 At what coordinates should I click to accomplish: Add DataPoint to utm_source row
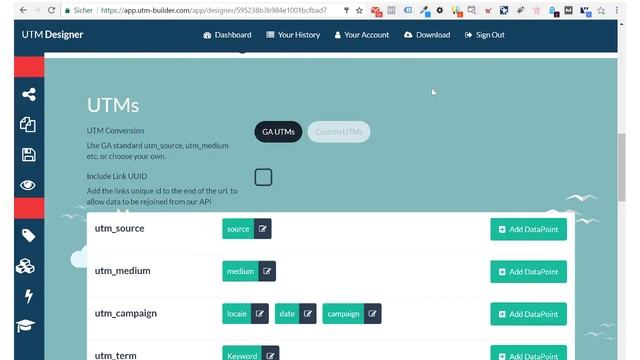pyautogui.click(x=528, y=229)
